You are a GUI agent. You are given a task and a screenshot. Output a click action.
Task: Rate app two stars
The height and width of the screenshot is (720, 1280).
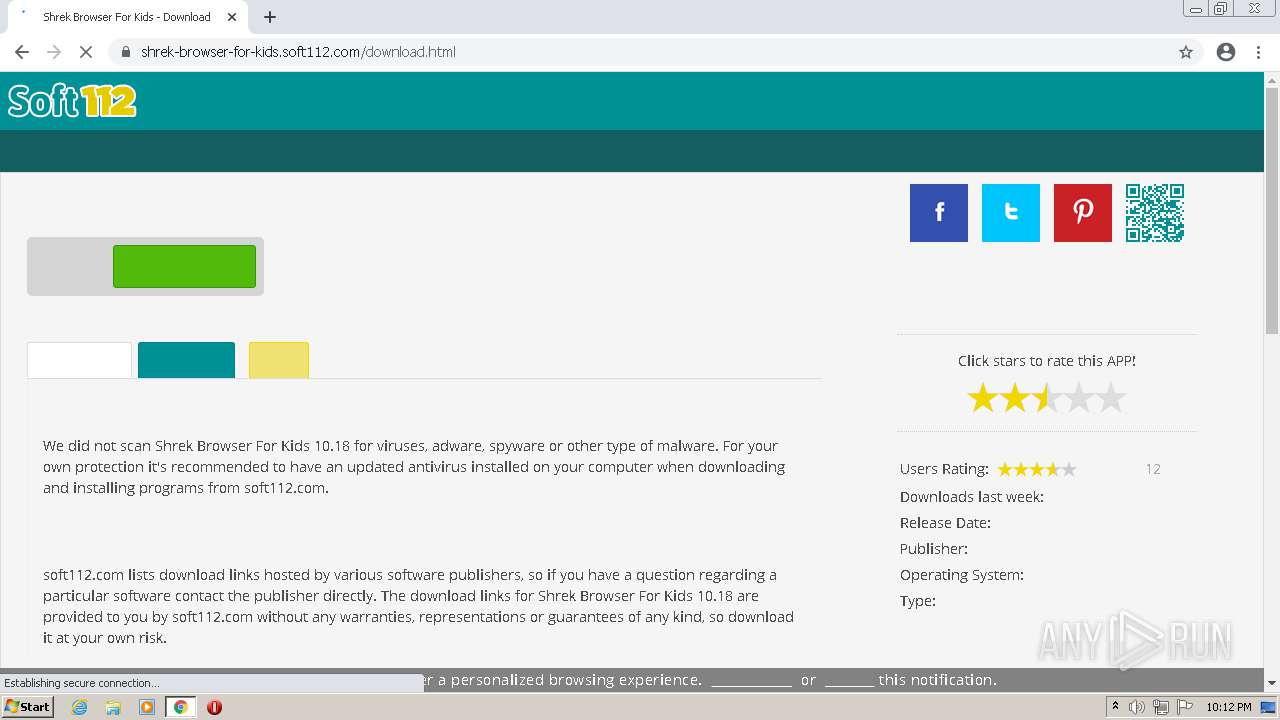tap(1015, 399)
